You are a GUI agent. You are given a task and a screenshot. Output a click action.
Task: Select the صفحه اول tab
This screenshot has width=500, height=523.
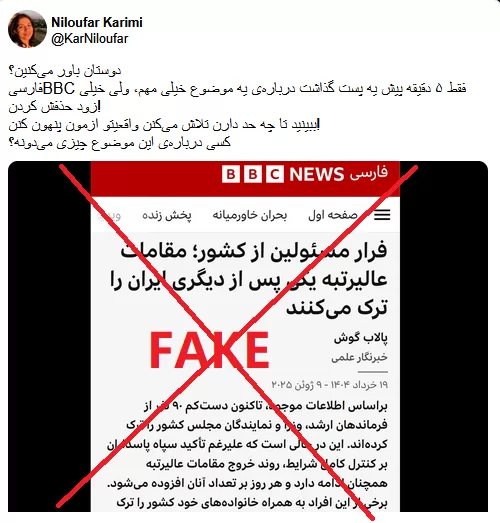point(333,215)
